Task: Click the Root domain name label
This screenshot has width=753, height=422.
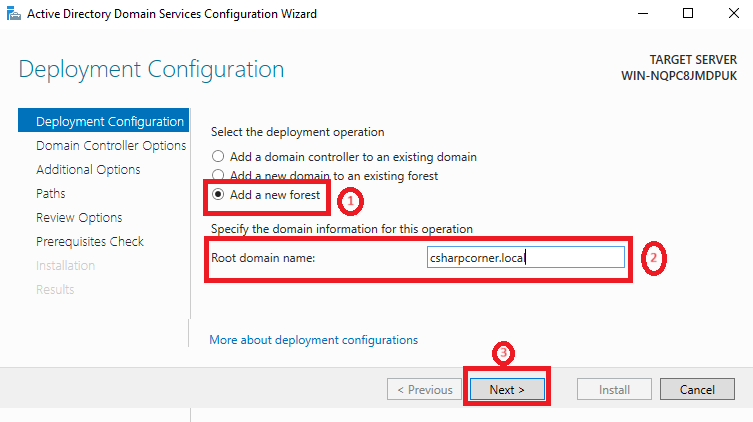Action: 263,258
